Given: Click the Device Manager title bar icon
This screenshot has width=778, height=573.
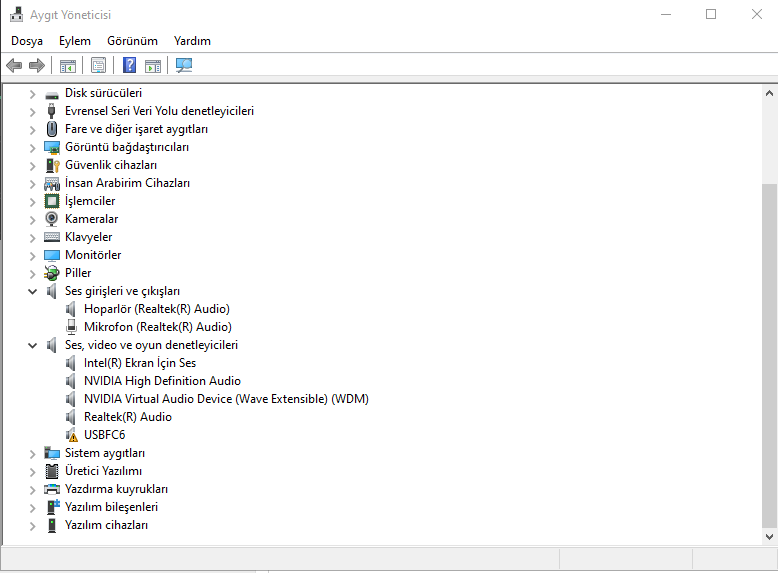Looking at the screenshot, I should pyautogui.click(x=16, y=14).
